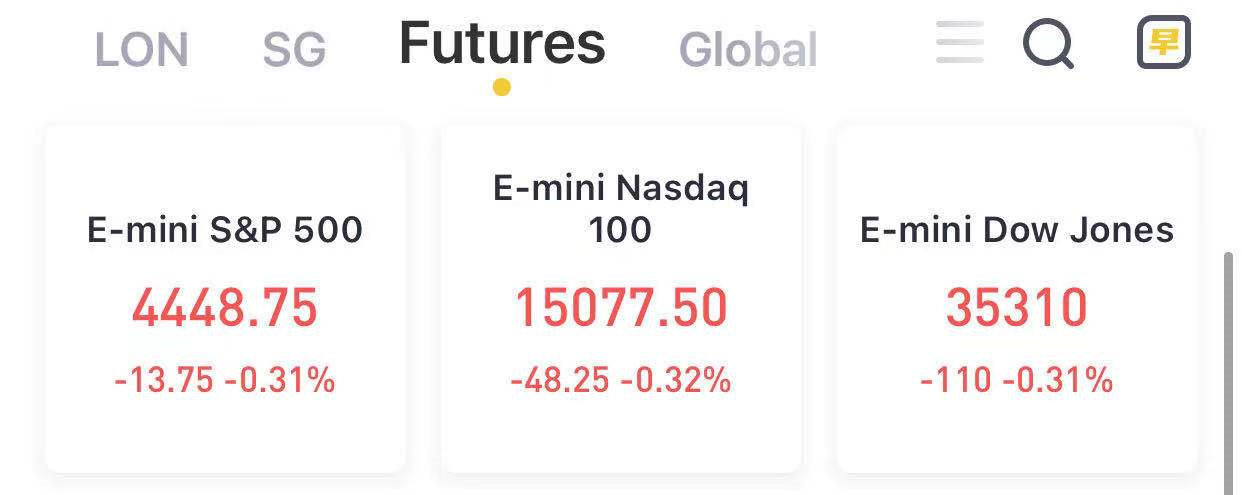Select the -48.25 -0.32% change text

pos(621,380)
